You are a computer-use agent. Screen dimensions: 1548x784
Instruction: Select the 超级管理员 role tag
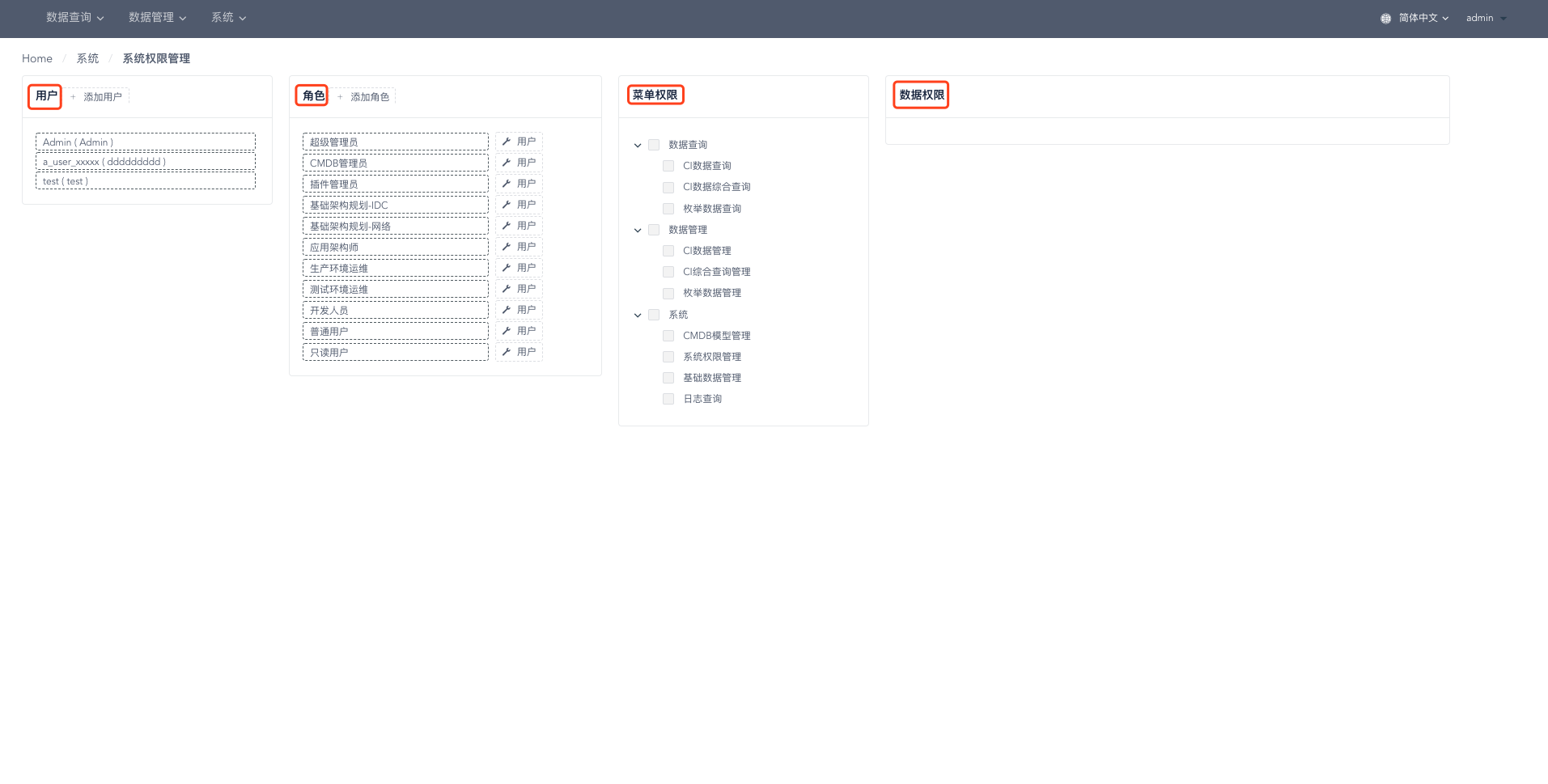pyautogui.click(x=396, y=142)
